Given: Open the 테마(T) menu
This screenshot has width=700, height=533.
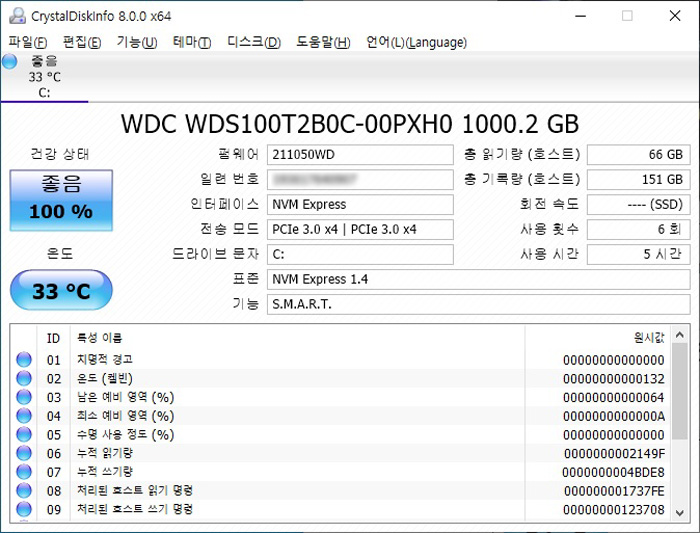Looking at the screenshot, I should coord(192,42).
